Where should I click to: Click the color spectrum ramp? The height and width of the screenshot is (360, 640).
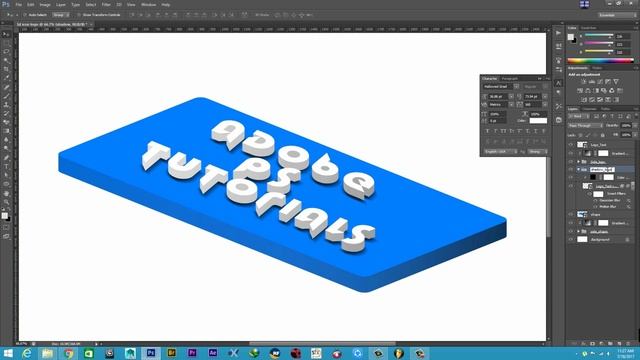600,61
